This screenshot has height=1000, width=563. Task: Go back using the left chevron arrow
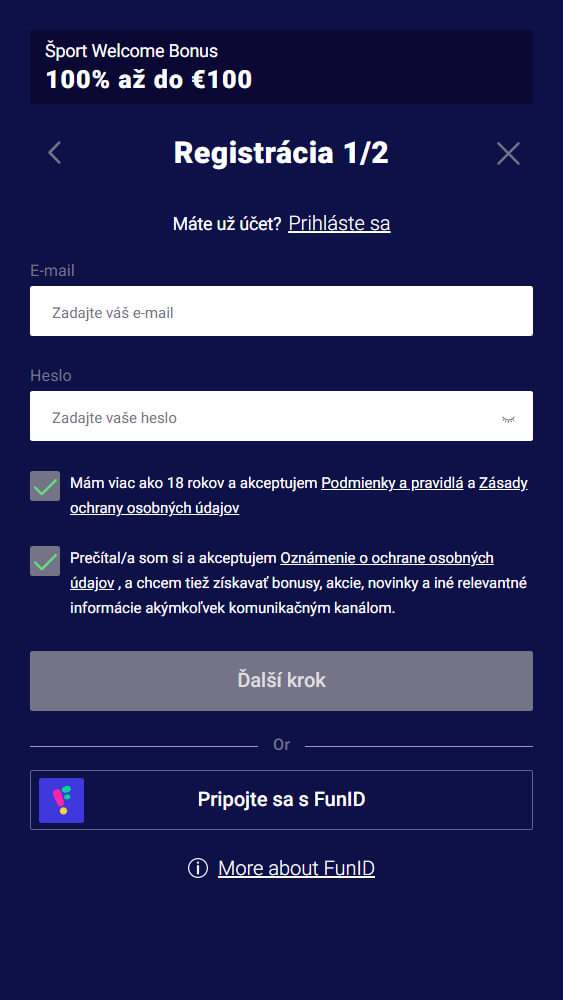[55, 153]
